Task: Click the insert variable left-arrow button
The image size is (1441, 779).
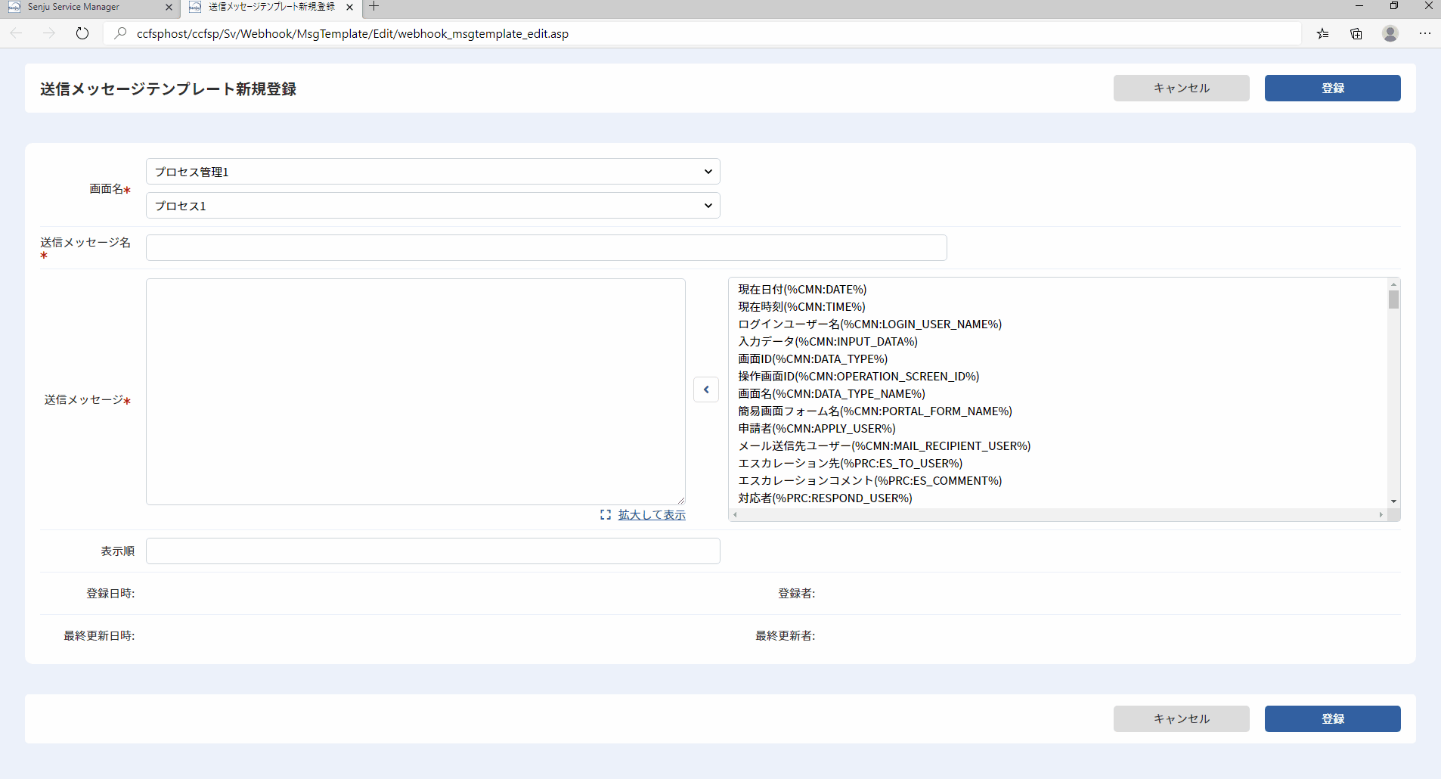Action: [706, 390]
